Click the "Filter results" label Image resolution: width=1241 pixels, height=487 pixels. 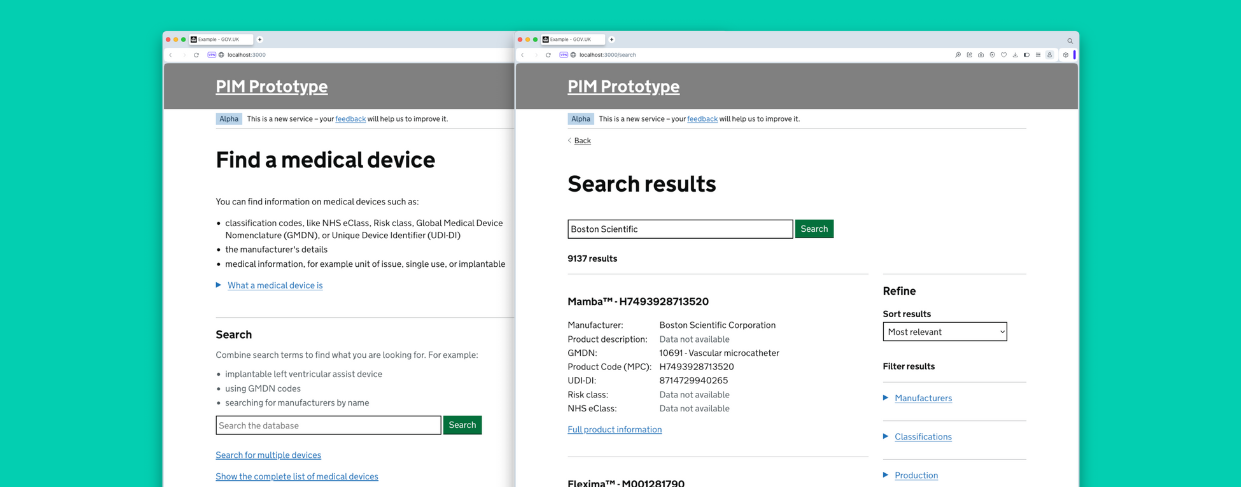pyautogui.click(x=909, y=367)
